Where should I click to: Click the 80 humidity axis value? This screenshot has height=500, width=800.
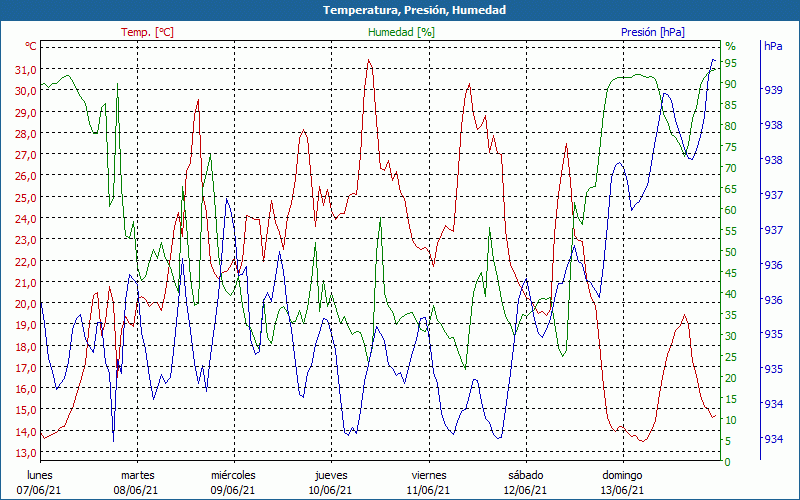click(731, 126)
